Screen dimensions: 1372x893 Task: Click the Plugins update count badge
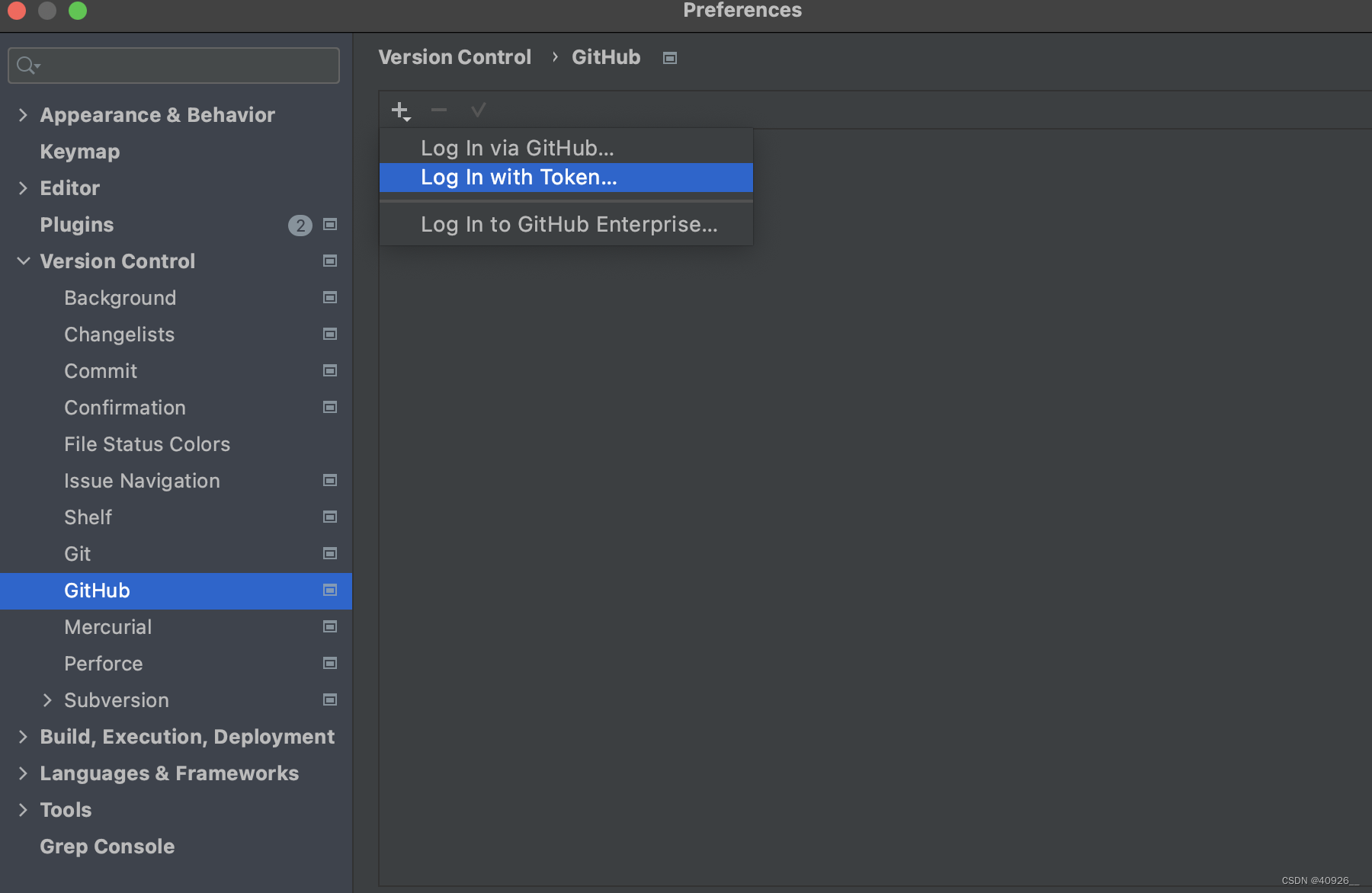pos(300,226)
